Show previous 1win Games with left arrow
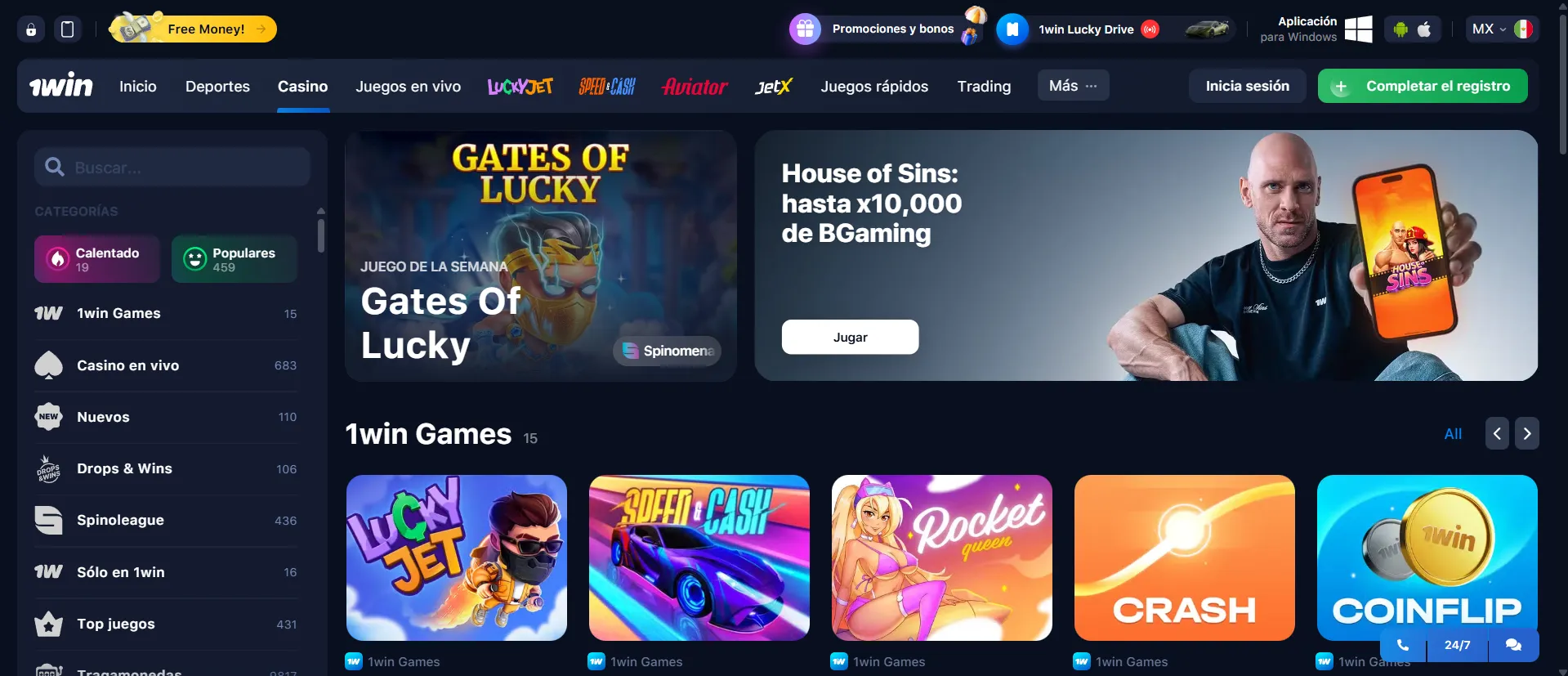The height and width of the screenshot is (676, 1568). [x=1497, y=434]
